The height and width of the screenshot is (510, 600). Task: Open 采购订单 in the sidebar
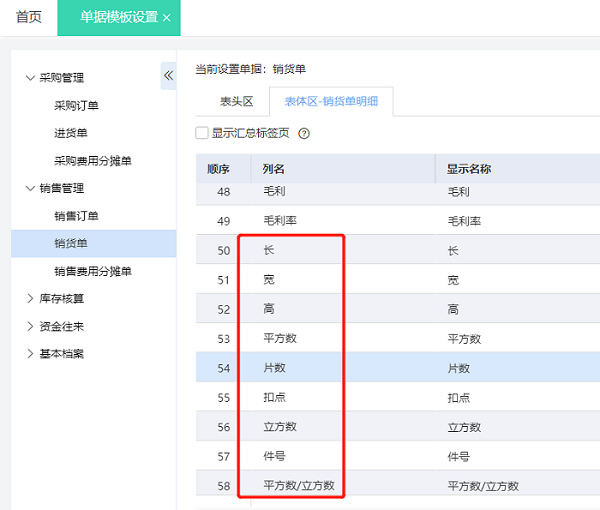pyautogui.click(x=76, y=105)
